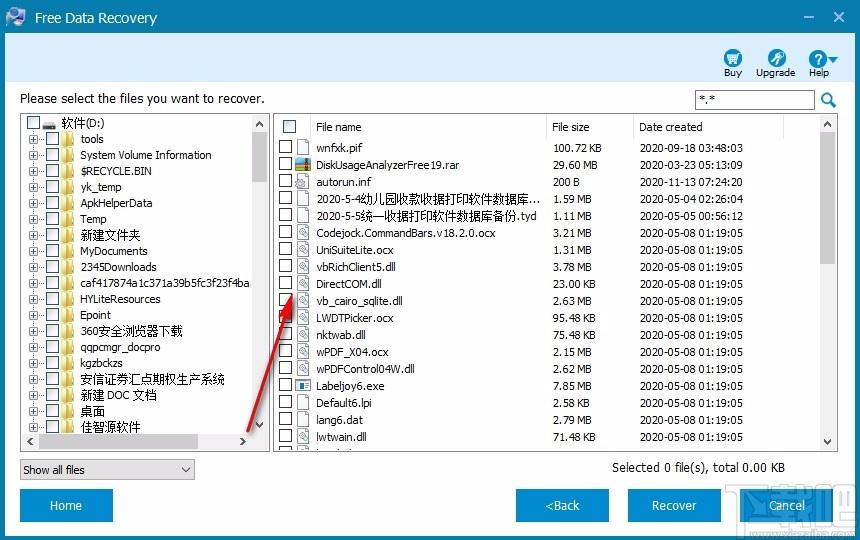This screenshot has width=860, height=540.
Task: Expand the 2345Downloads folder node
Action: 33,267
